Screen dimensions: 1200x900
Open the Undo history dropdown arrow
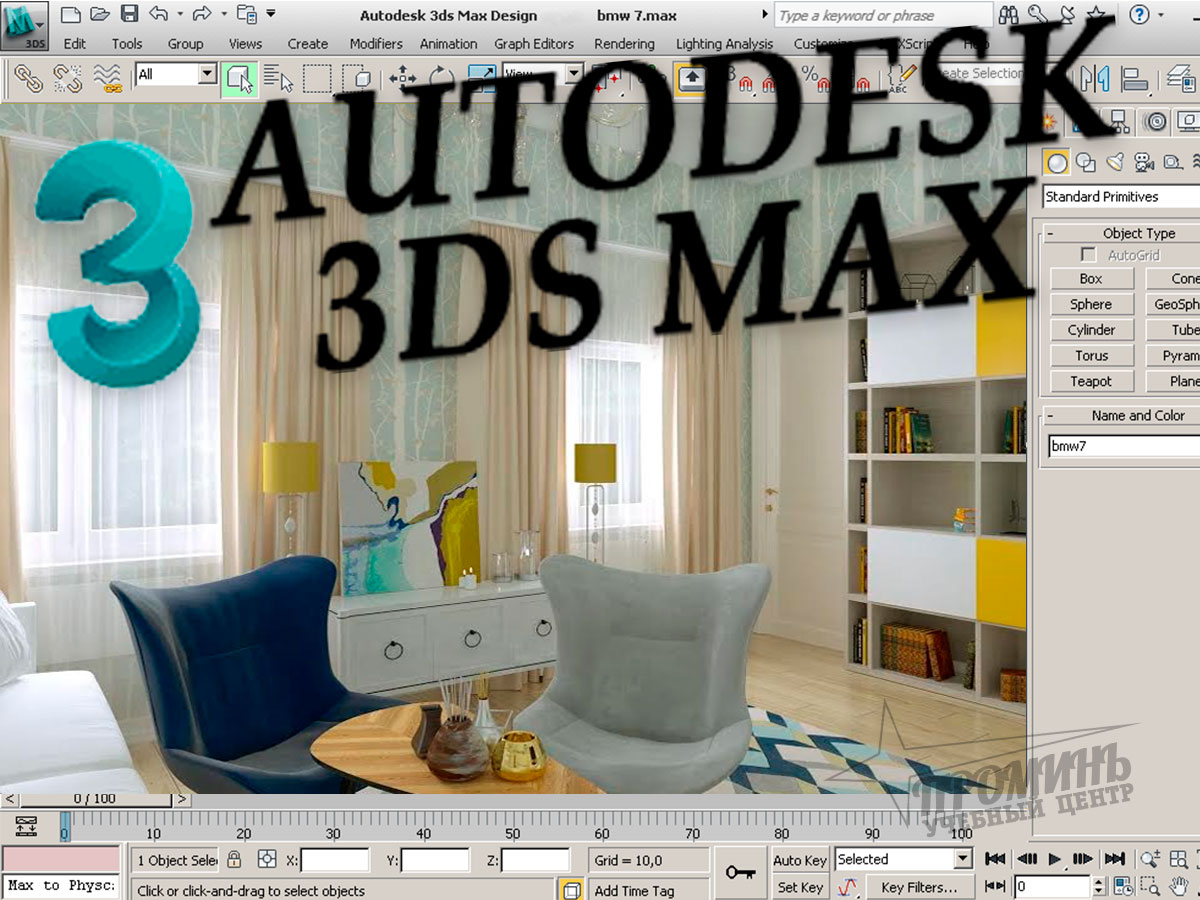tap(180, 15)
